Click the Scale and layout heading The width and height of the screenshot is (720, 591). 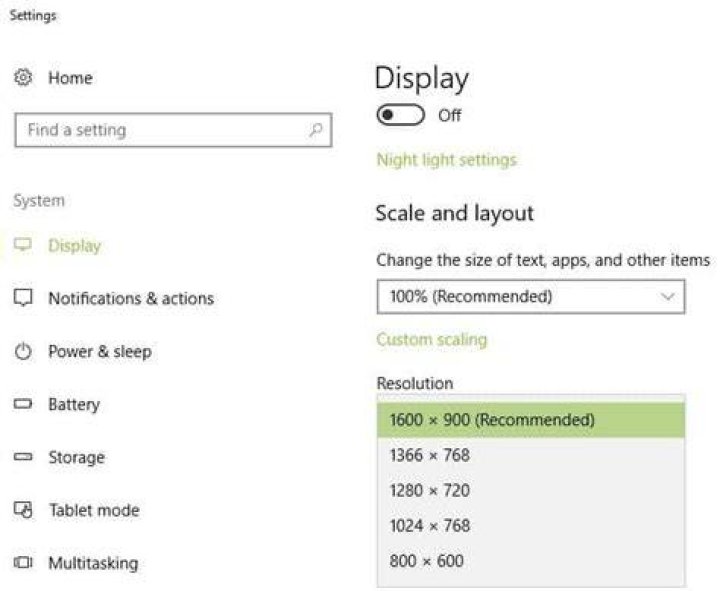pos(455,214)
